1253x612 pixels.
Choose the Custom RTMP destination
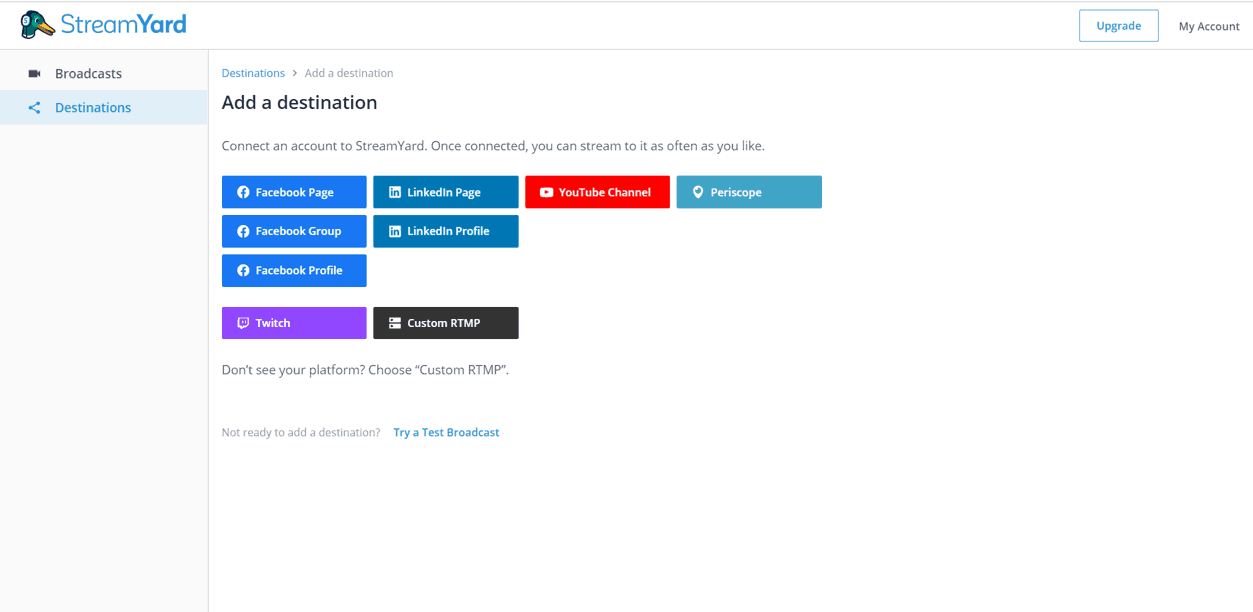click(x=446, y=323)
